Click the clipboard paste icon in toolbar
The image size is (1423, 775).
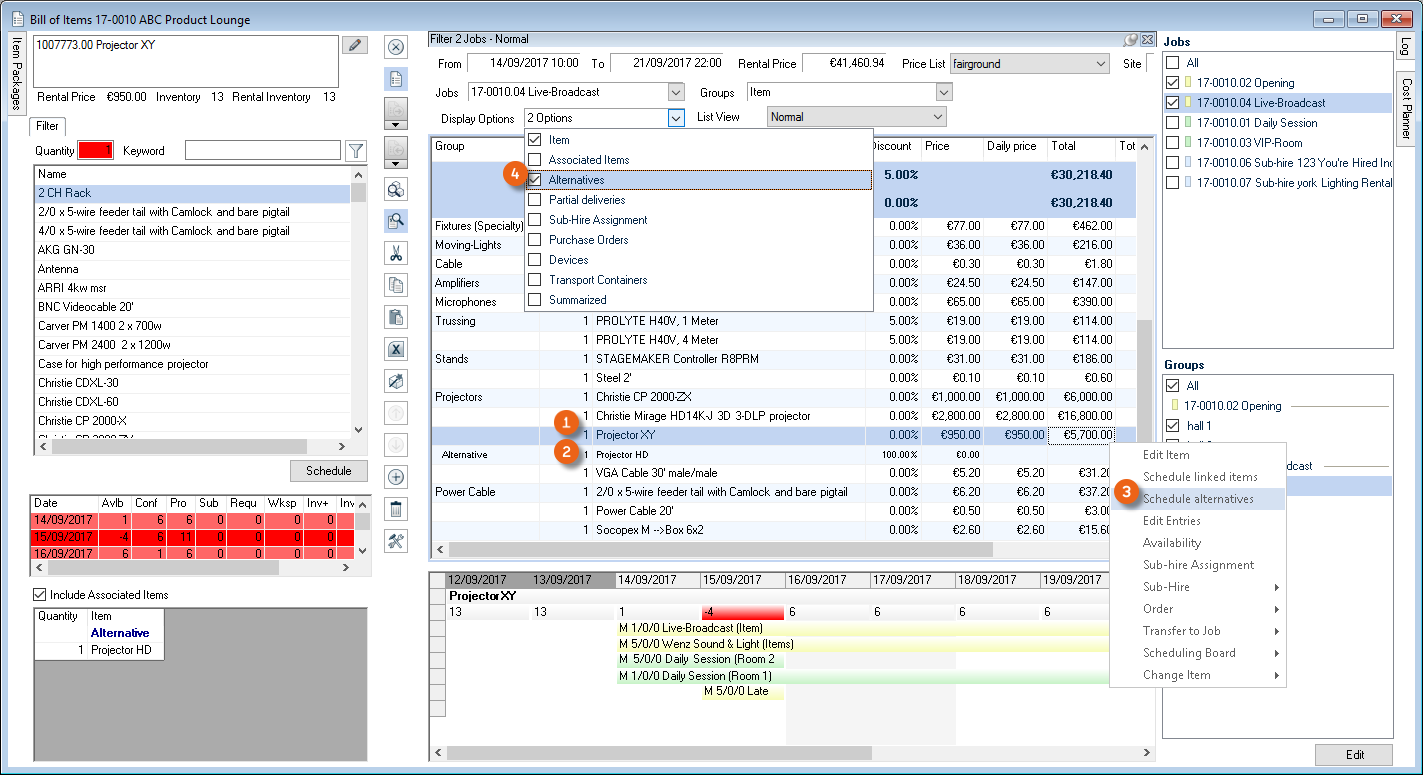(x=395, y=317)
